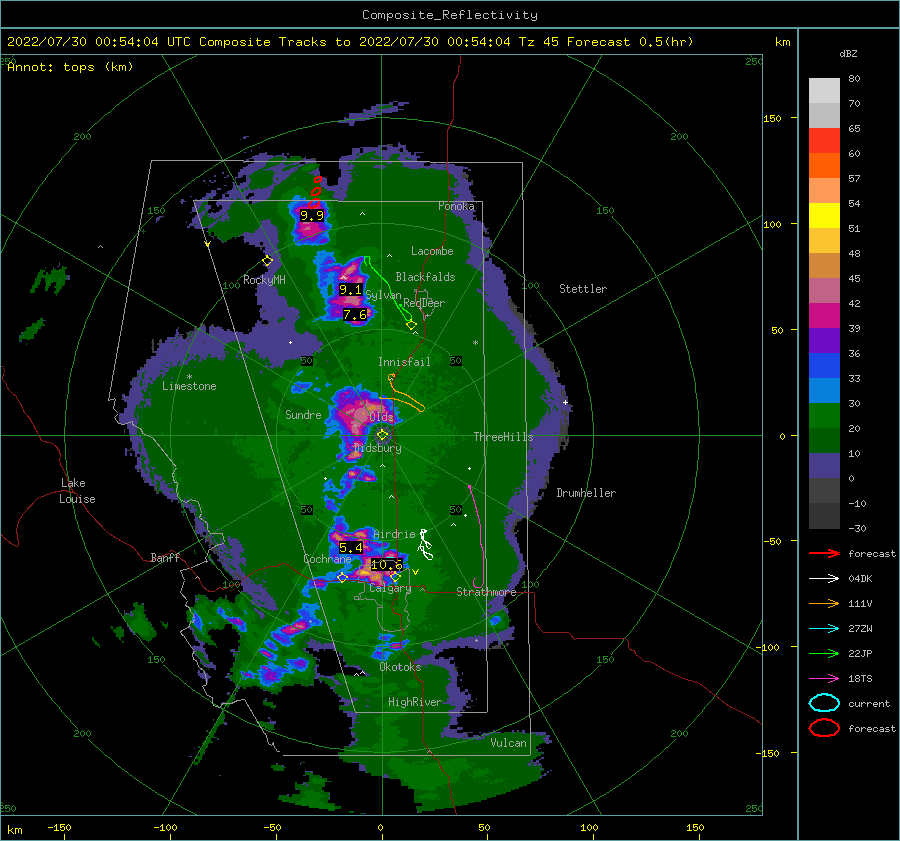Click the 54 dBZ yellow color swatch
This screenshot has height=841, width=900.
tap(824, 215)
